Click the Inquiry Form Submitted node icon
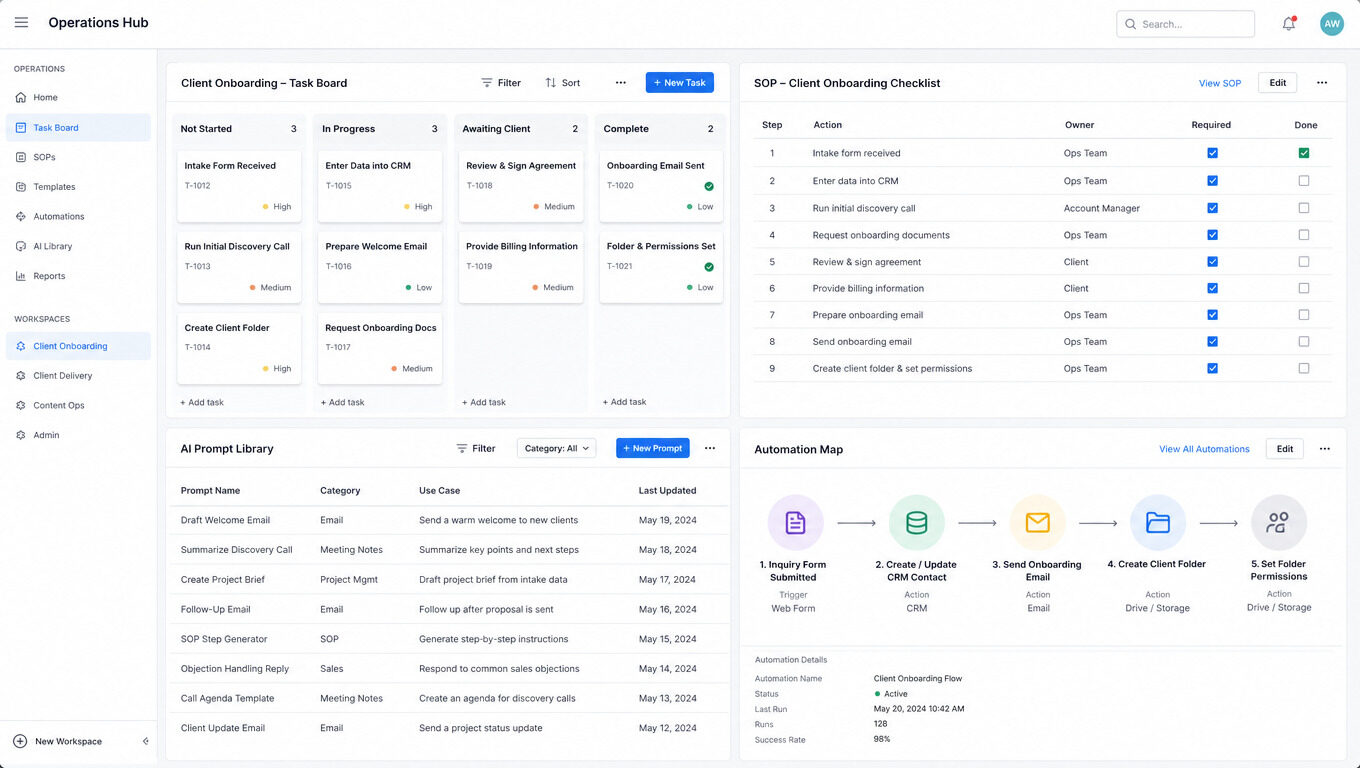The height and width of the screenshot is (768, 1360). pyautogui.click(x=795, y=522)
